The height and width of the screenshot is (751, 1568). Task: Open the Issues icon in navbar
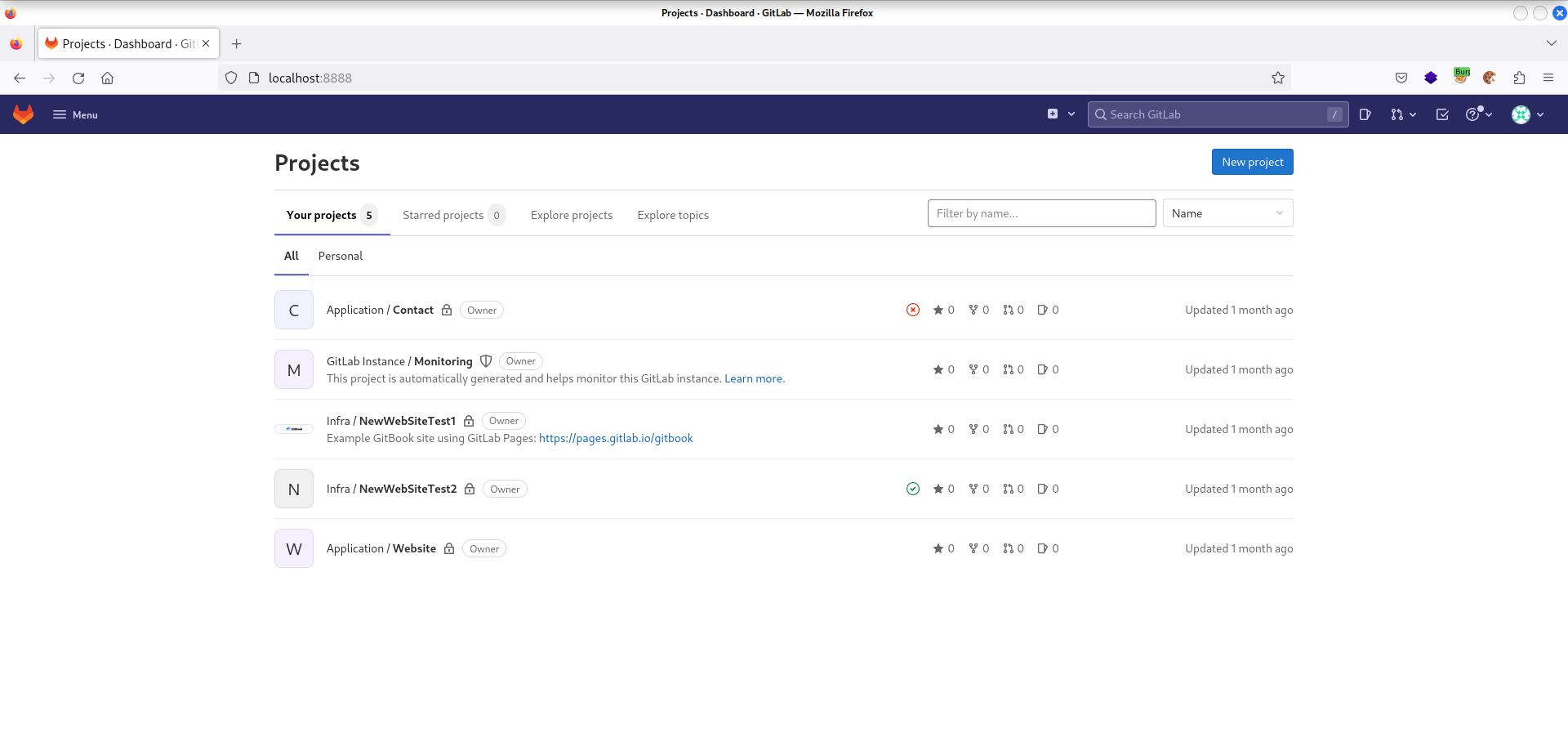[x=1365, y=114]
